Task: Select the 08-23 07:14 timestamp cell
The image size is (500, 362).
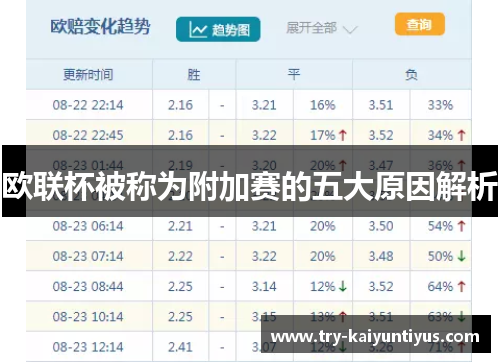Action: pyautogui.click(x=88, y=256)
